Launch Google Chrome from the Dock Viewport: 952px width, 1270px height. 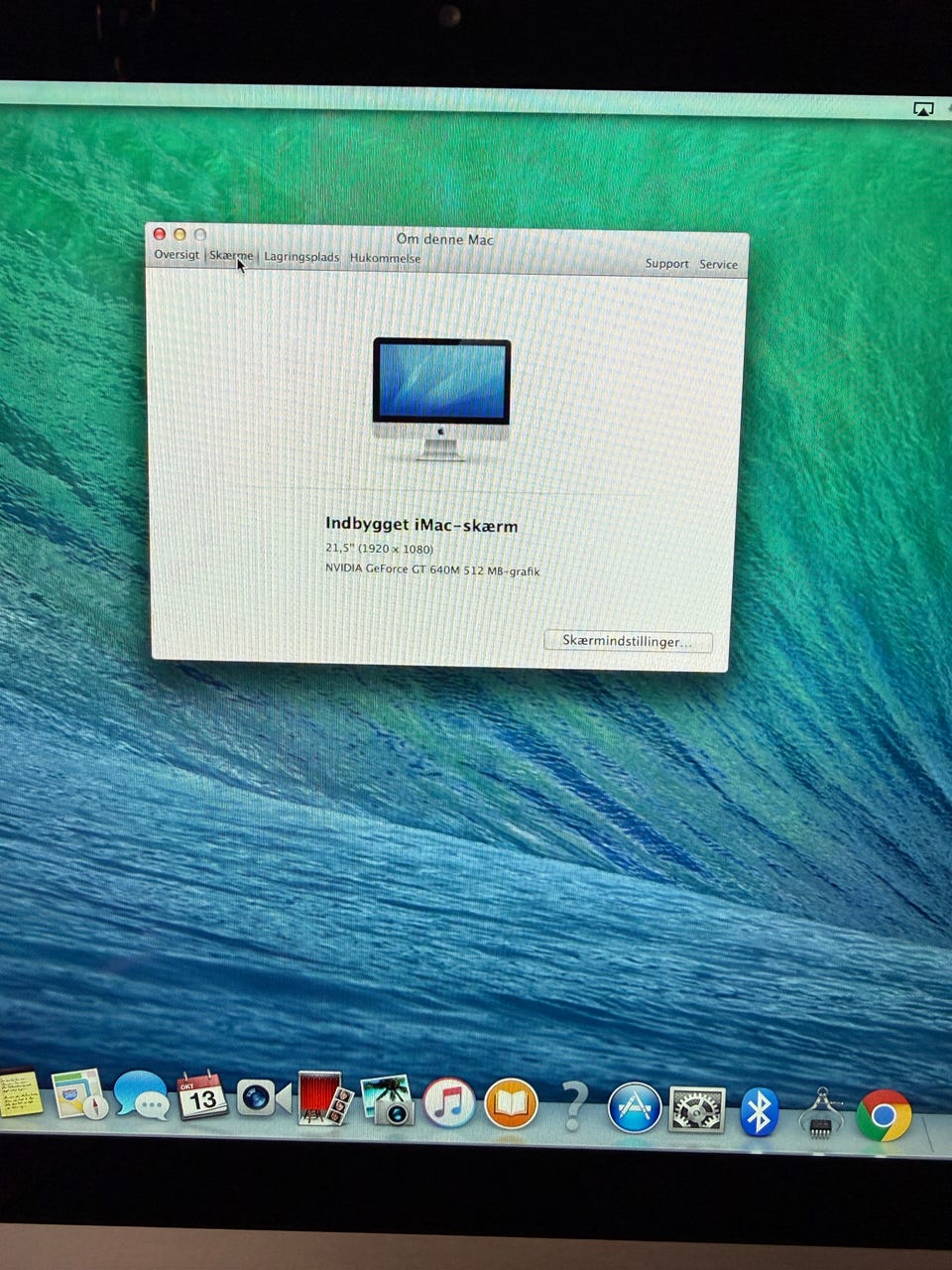[884, 1115]
